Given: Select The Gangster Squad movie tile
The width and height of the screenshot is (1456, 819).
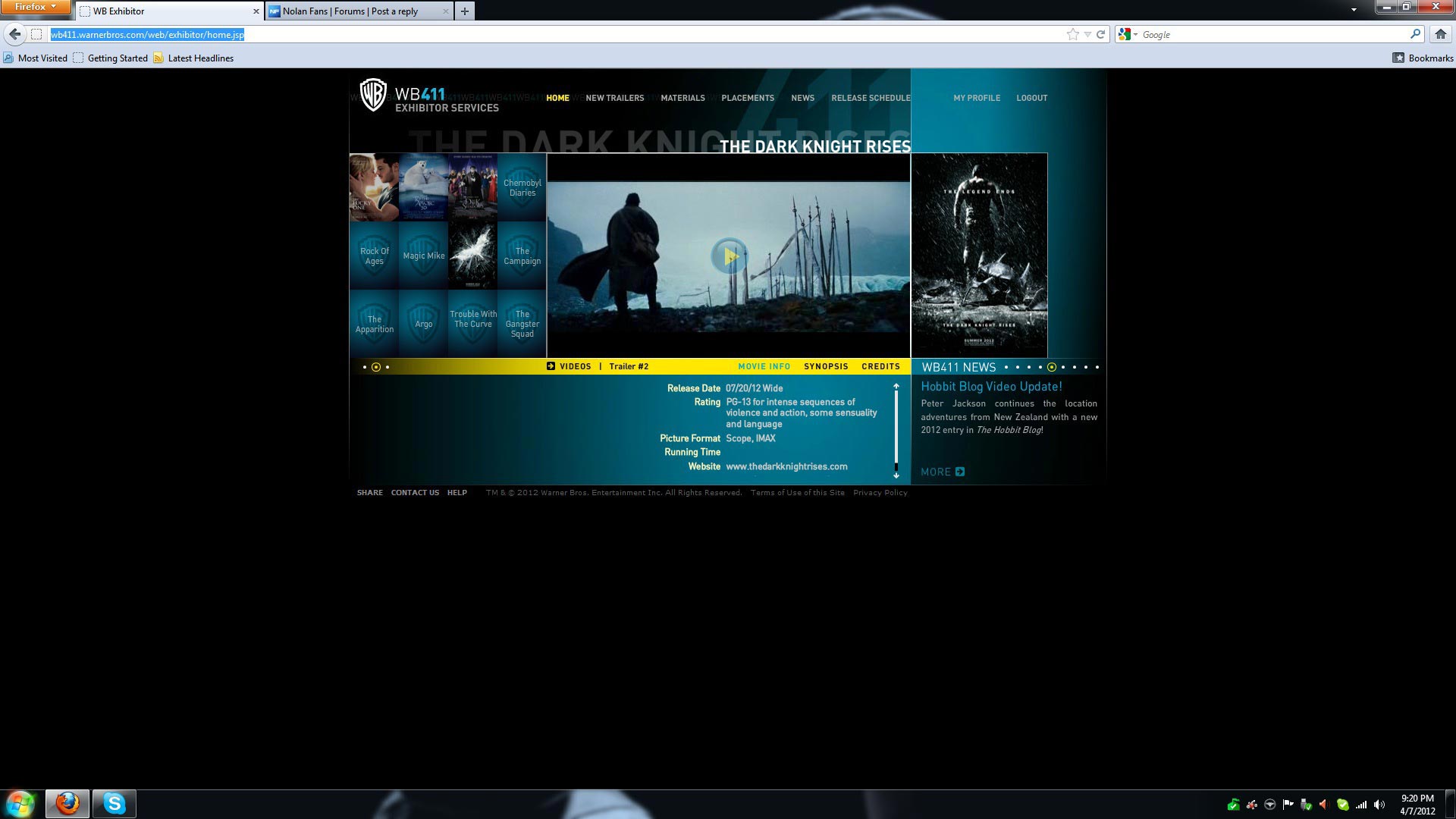Looking at the screenshot, I should [522, 324].
